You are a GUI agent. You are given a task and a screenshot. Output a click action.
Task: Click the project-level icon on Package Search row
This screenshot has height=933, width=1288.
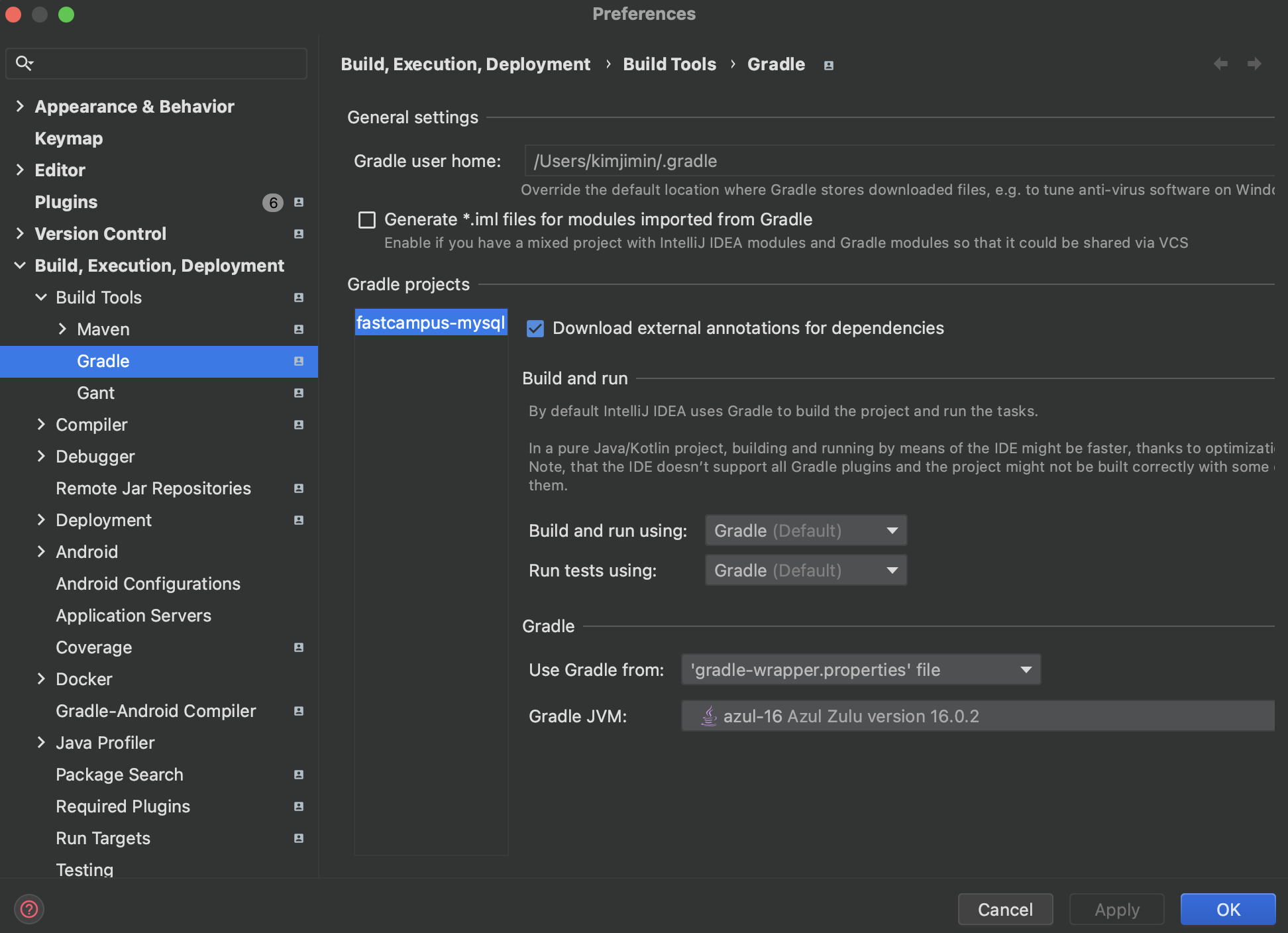coord(299,775)
